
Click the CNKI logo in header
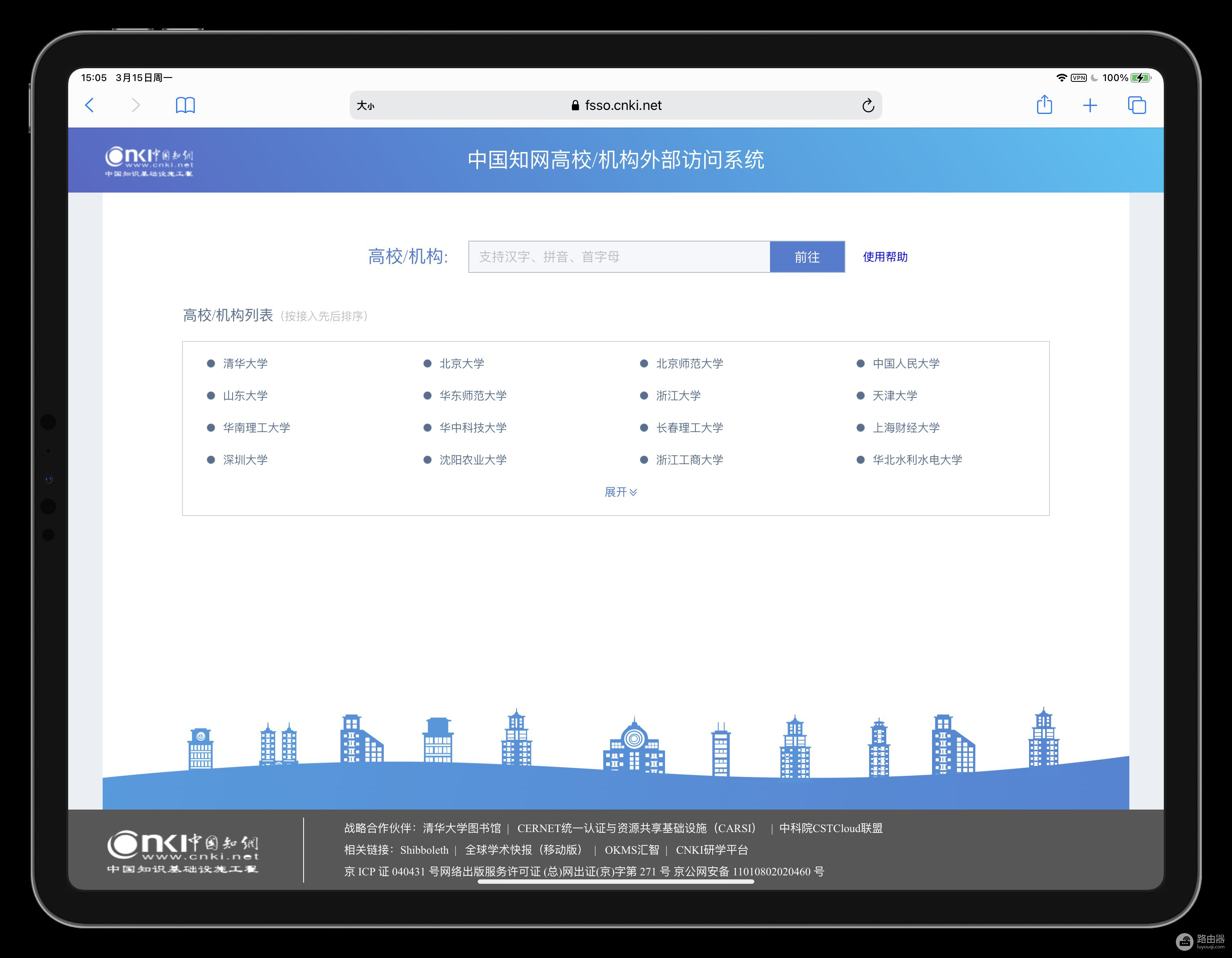(149, 161)
